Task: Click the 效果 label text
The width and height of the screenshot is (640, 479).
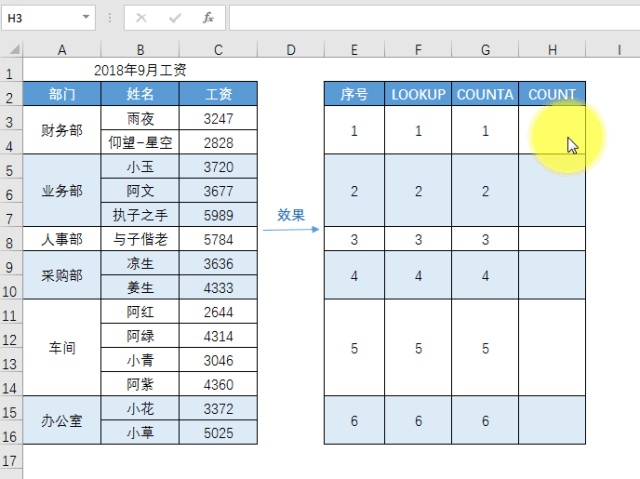Action: [x=291, y=215]
